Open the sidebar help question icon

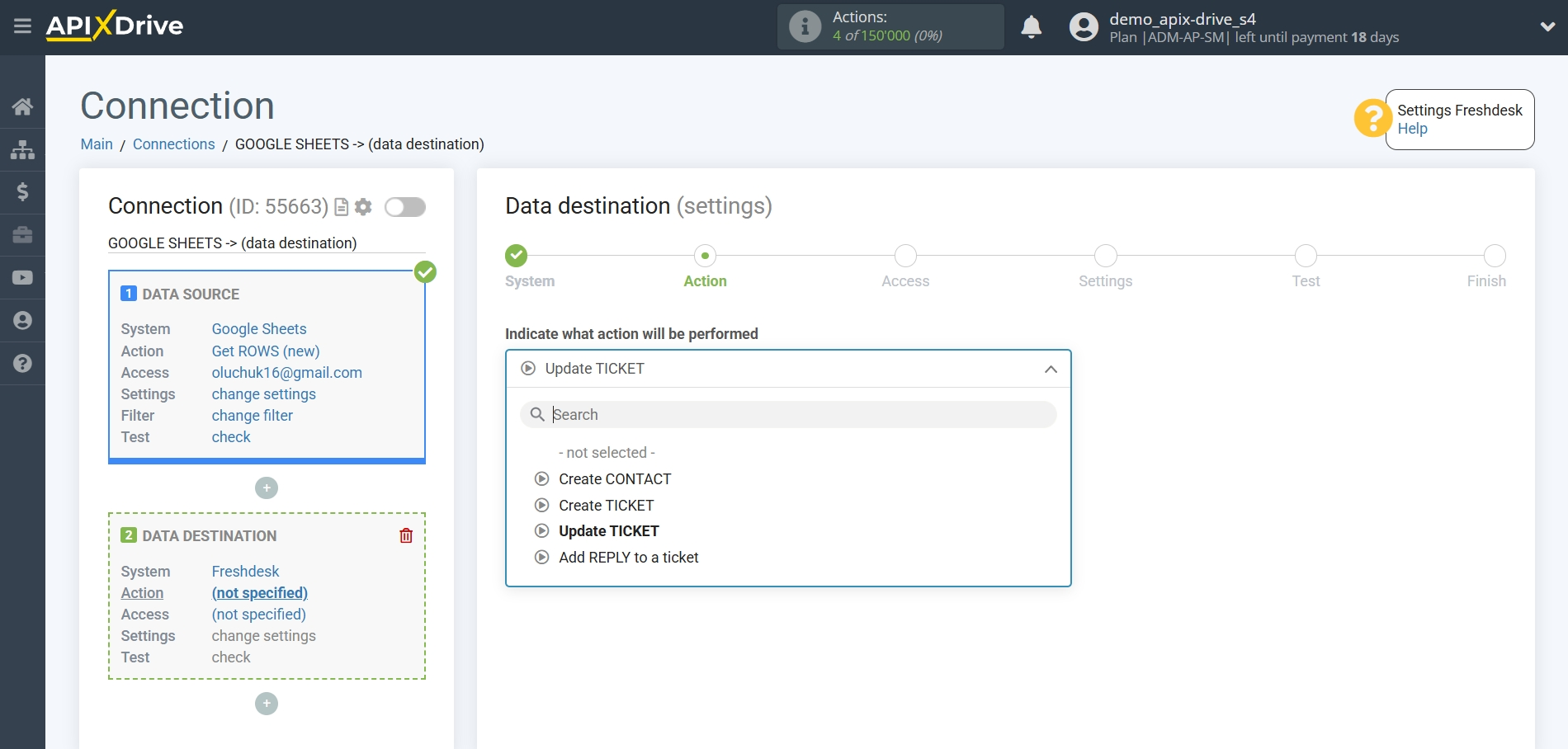tap(22, 363)
